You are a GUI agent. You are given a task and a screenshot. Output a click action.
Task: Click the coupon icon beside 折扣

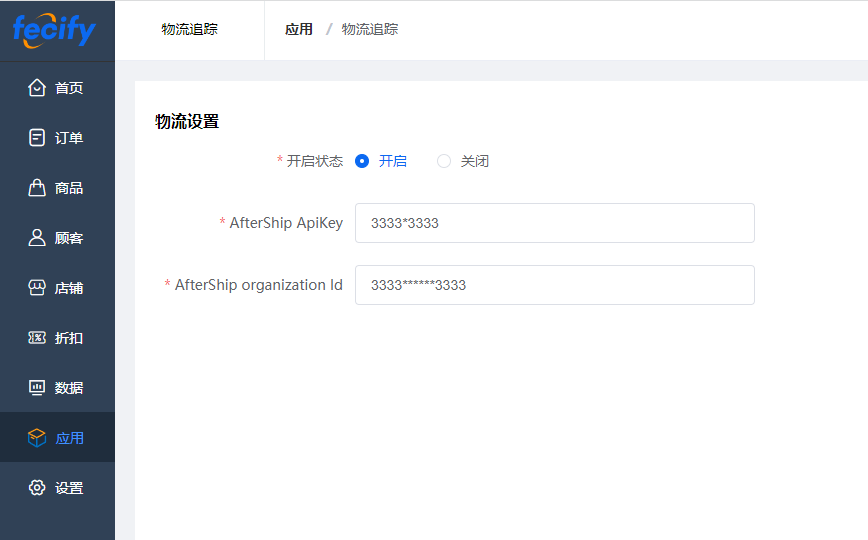pos(37,337)
